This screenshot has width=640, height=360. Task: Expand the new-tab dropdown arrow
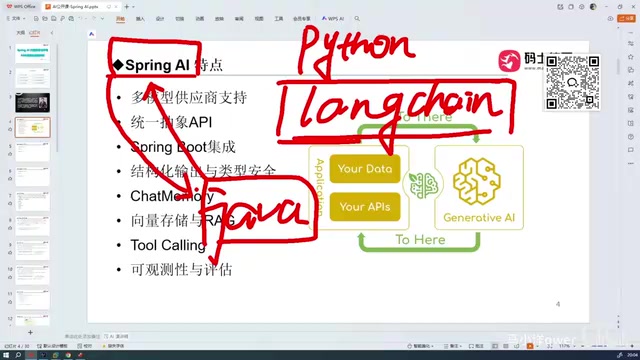133,7
